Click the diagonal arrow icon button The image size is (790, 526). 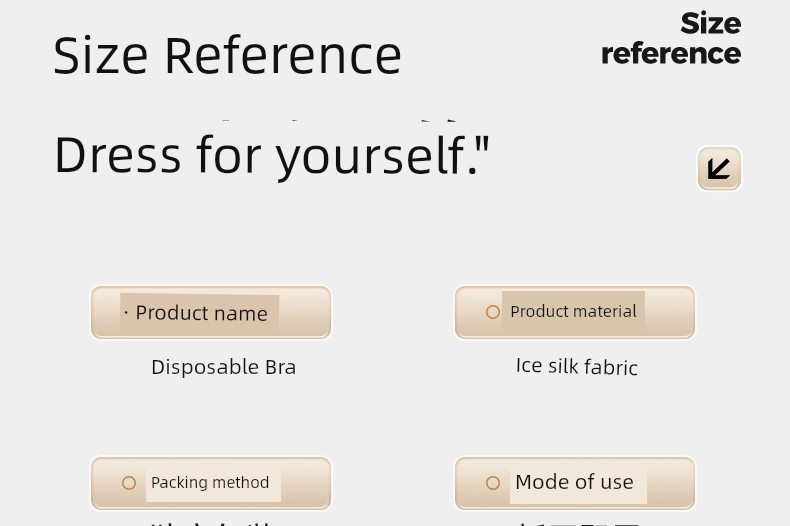pos(719,169)
